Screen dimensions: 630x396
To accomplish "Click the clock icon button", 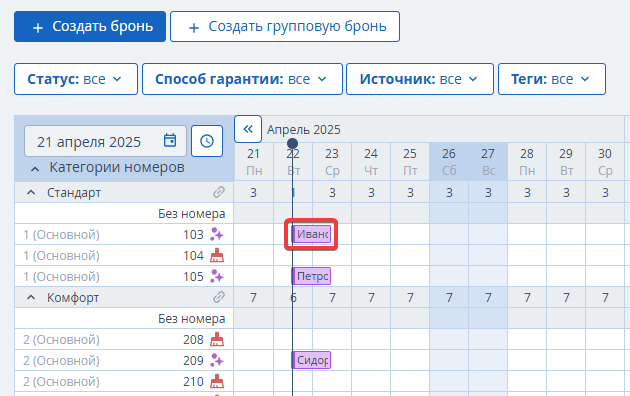I will [207, 141].
